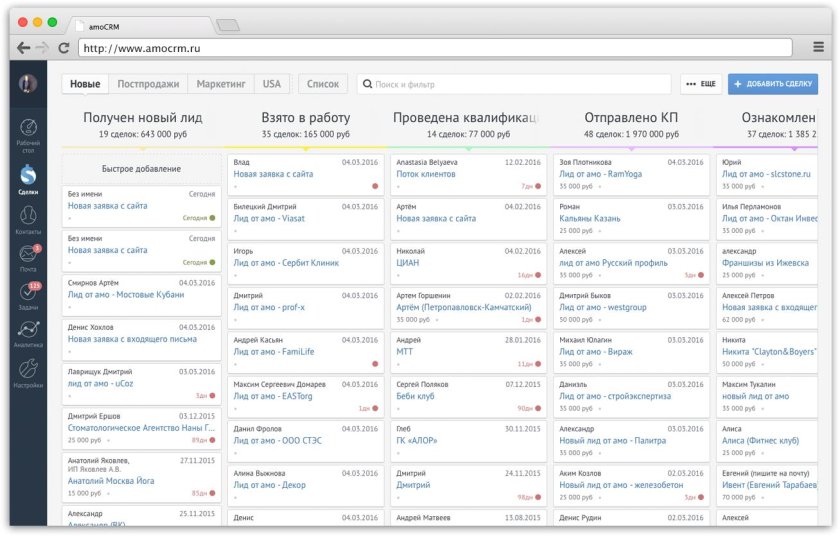Viewport: 840px width, 536px height.
Task: Select the Постпродажи pipeline tab
Action: (x=148, y=84)
